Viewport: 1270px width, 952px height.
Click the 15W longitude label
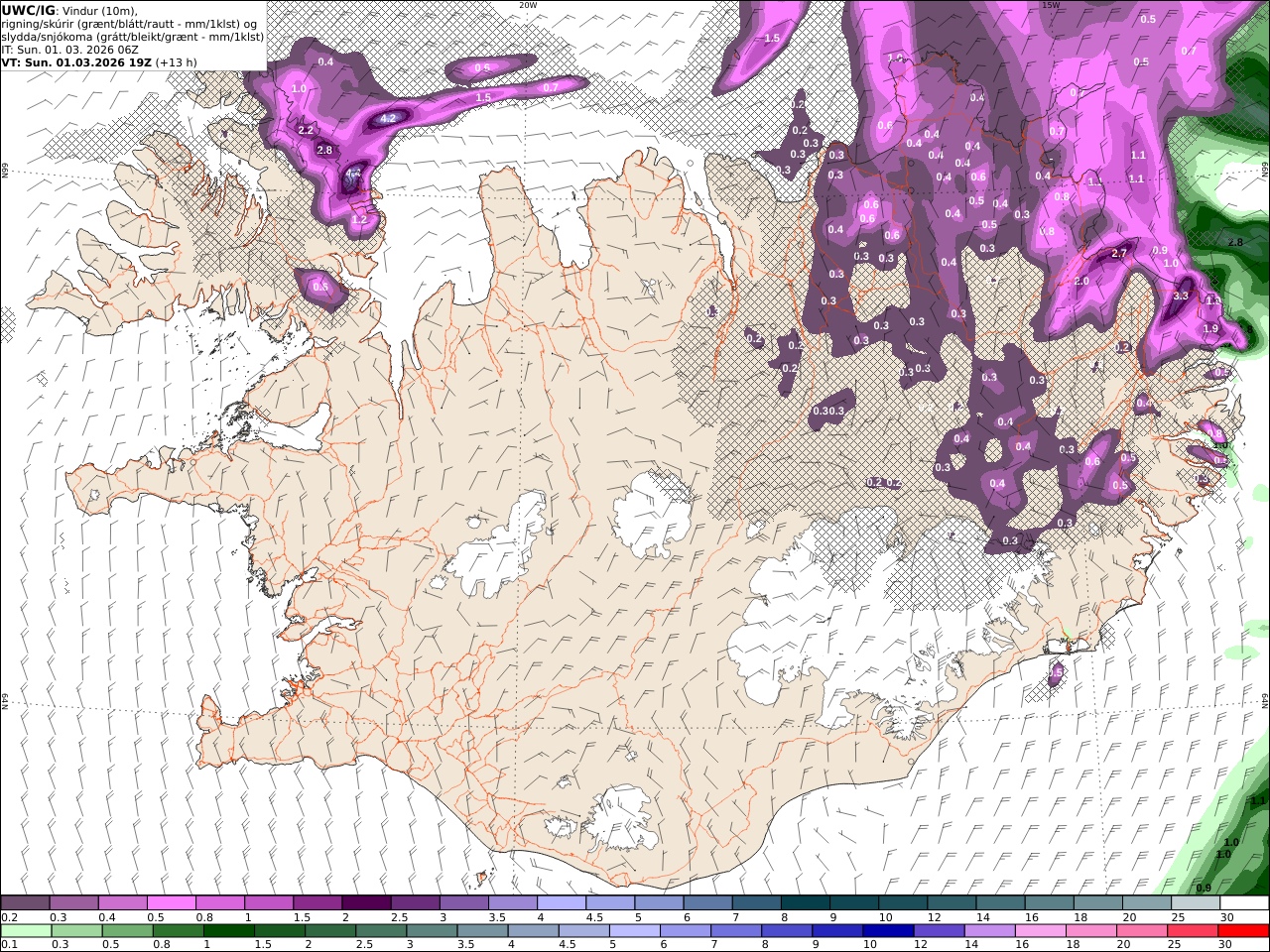pos(1051,5)
